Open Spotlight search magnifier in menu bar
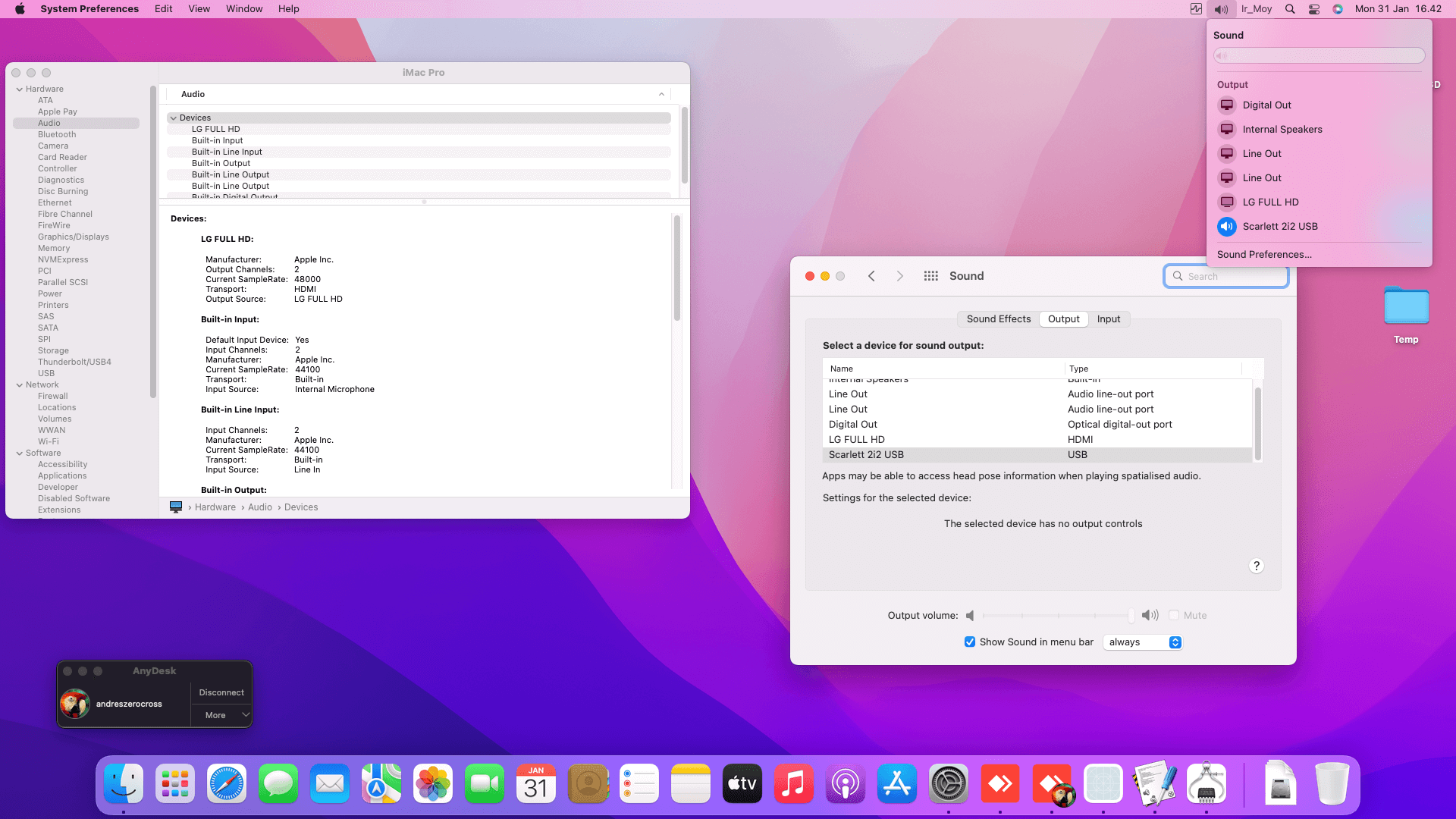Viewport: 1456px width, 819px height. coord(1290,9)
